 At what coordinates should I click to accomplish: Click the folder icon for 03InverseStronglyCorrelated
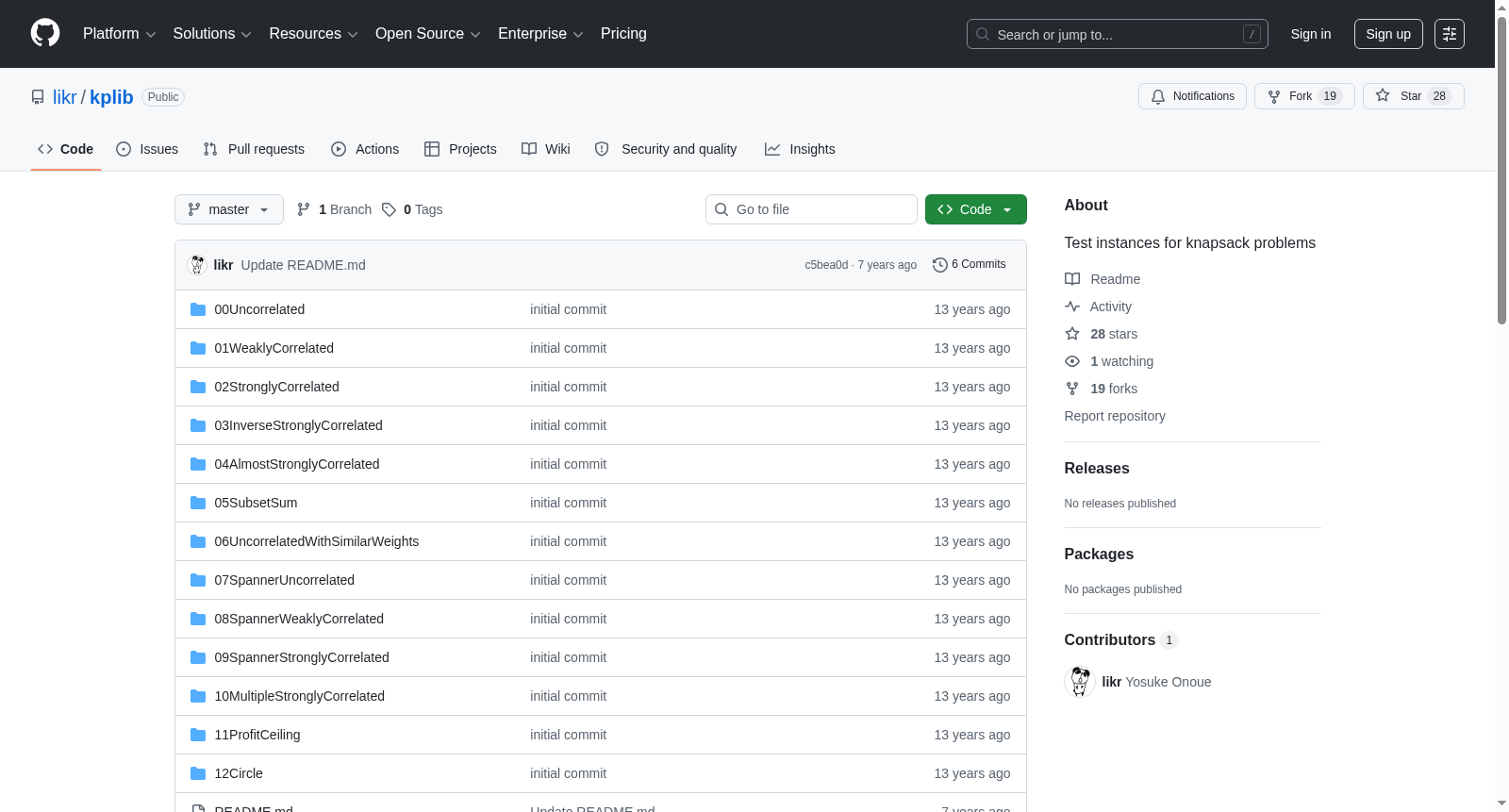pyautogui.click(x=198, y=425)
